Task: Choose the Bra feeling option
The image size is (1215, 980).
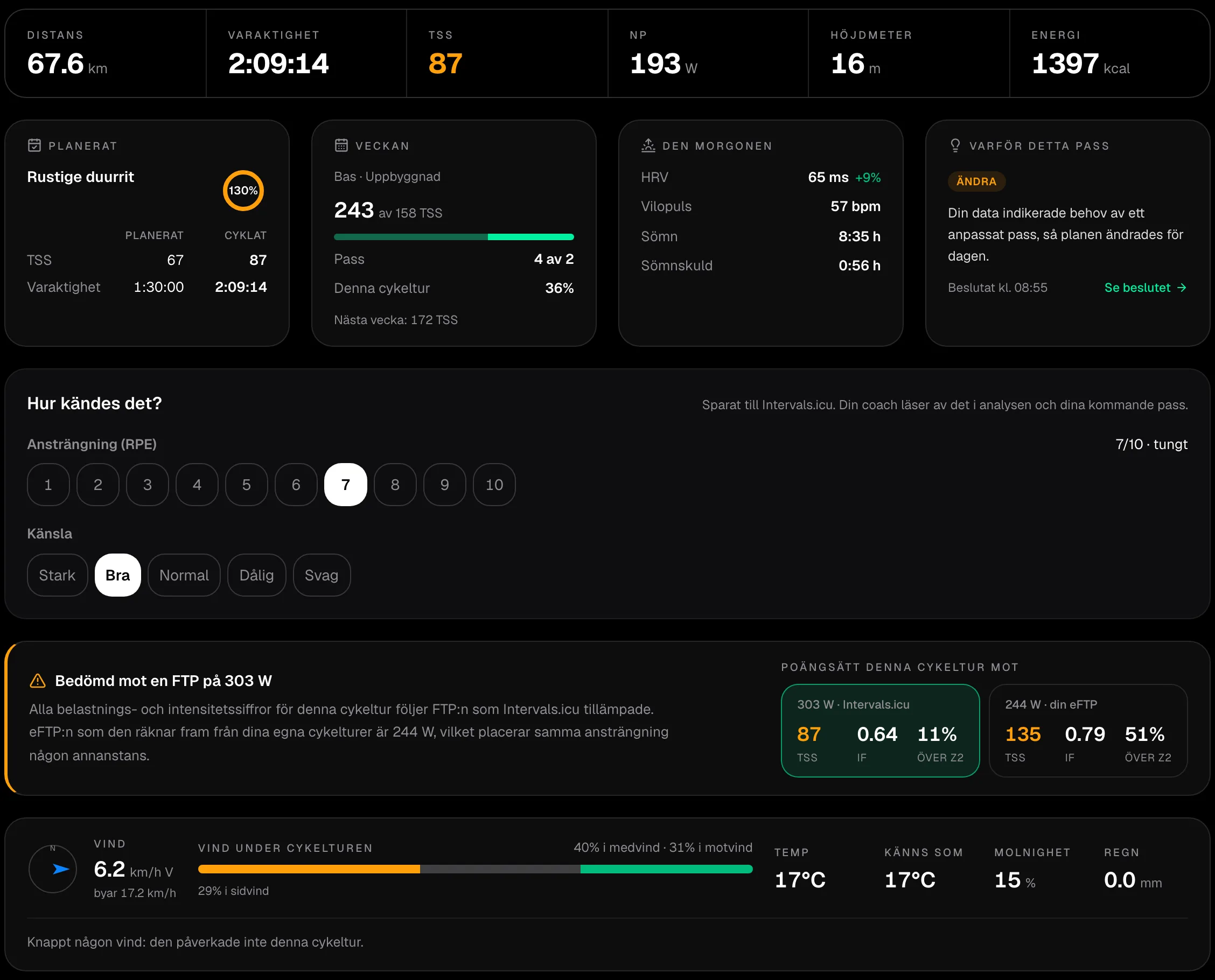Action: (x=118, y=575)
